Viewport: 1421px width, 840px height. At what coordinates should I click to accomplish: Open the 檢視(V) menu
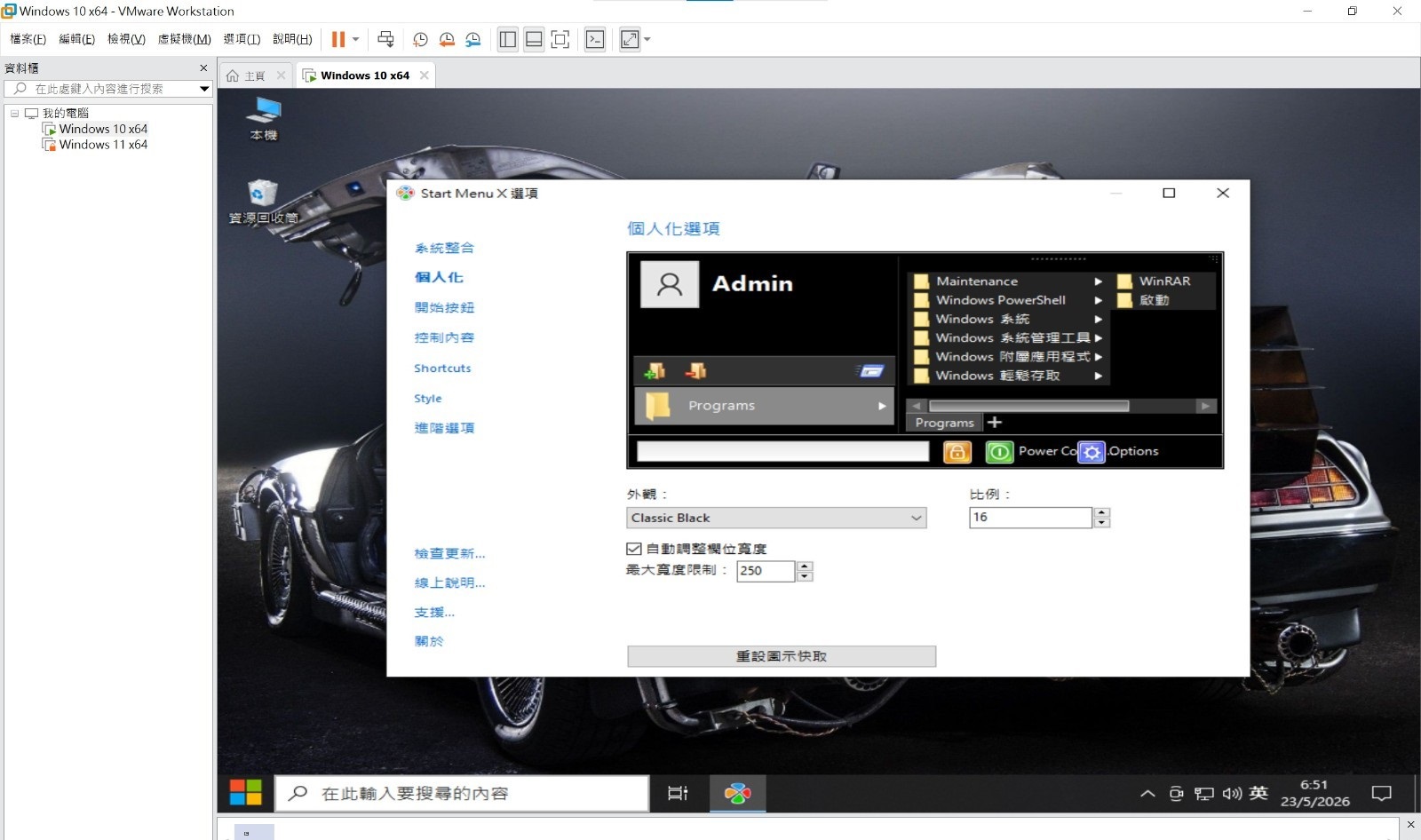coord(126,39)
